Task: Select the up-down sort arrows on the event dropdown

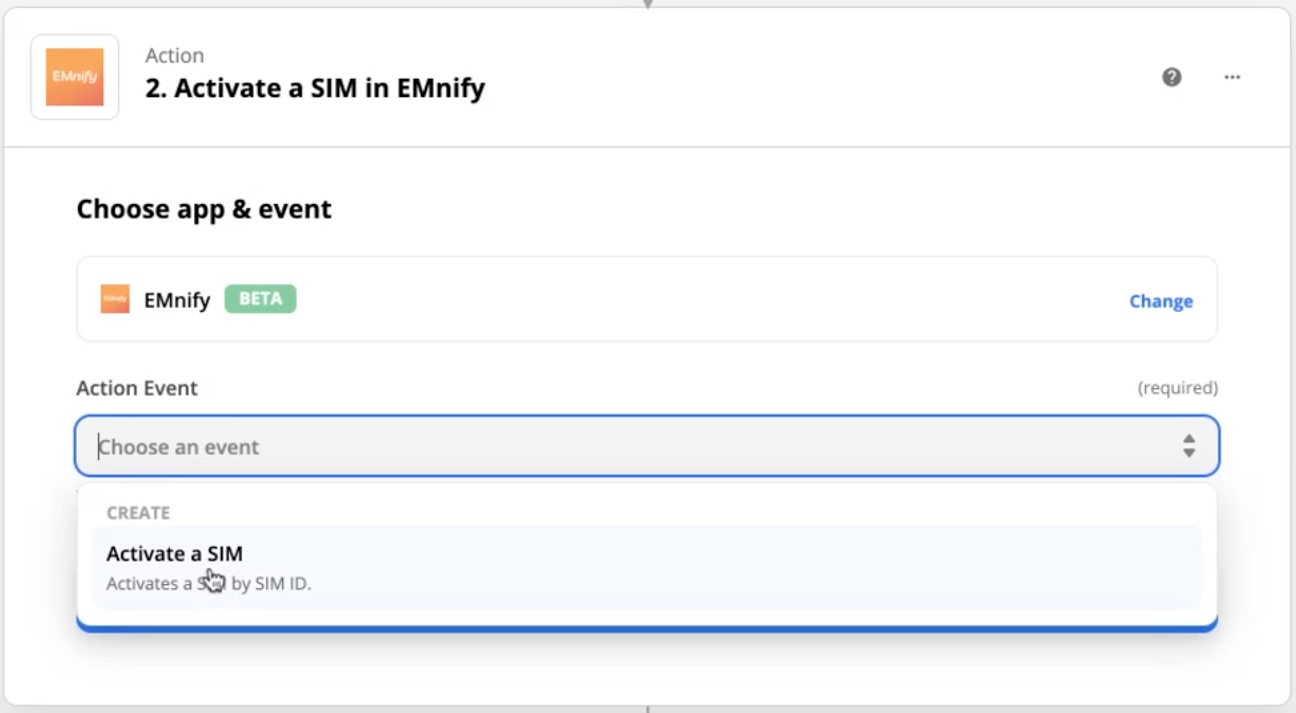Action: pyautogui.click(x=1189, y=446)
